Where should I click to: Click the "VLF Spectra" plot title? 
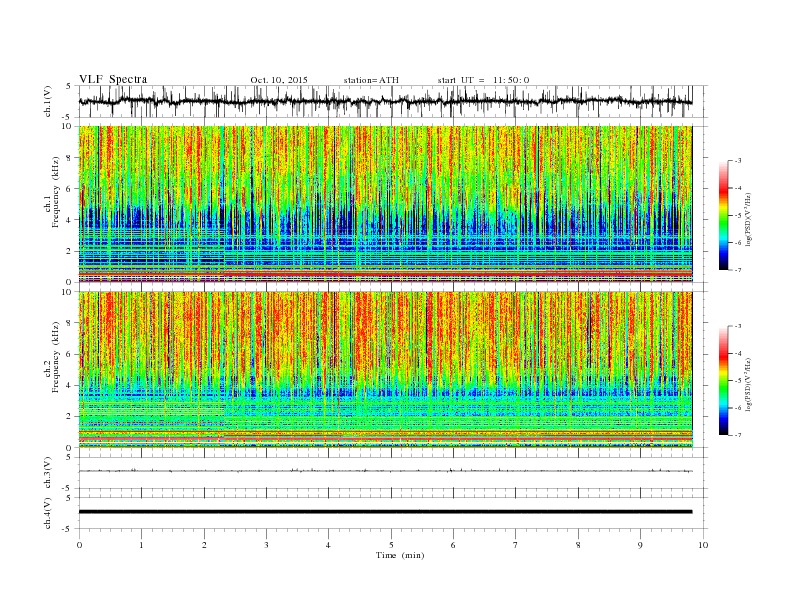[113, 79]
